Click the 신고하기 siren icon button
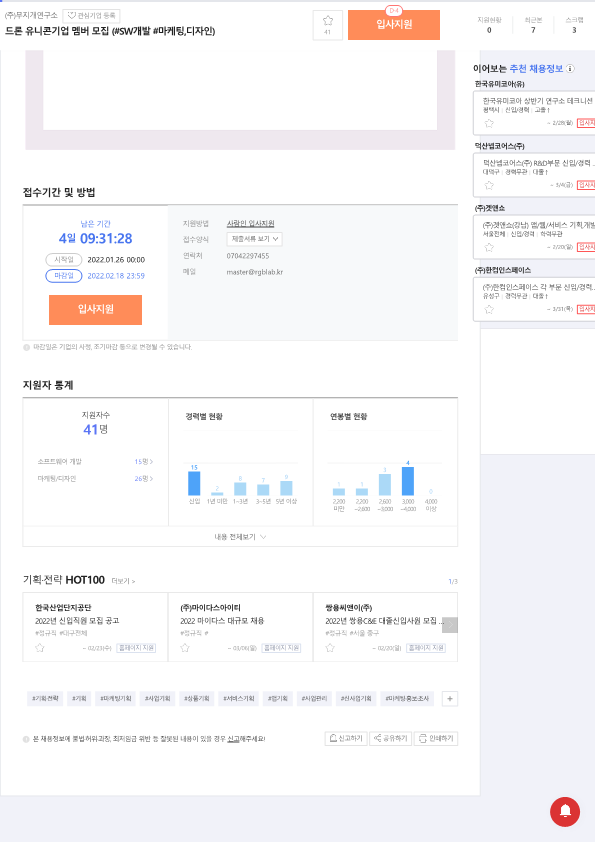The height and width of the screenshot is (842, 595). click(x=346, y=738)
